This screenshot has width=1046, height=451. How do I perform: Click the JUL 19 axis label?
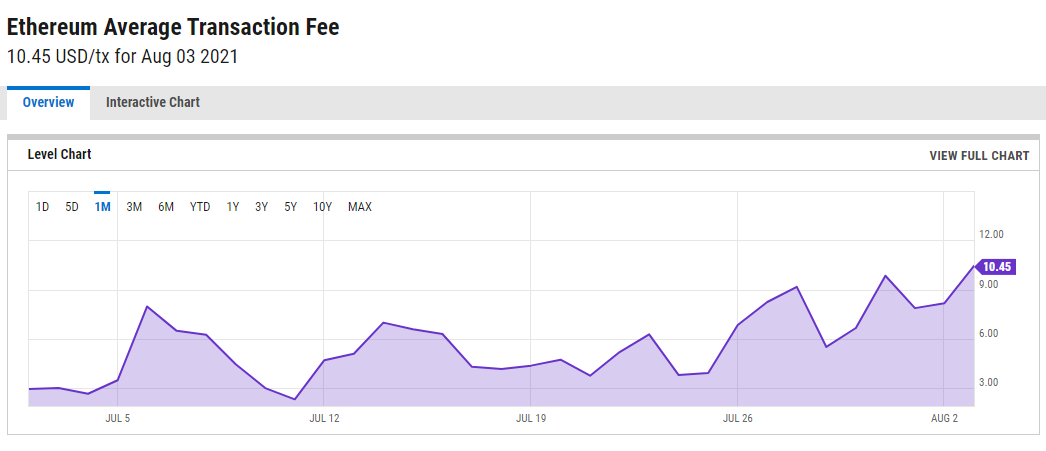(531, 419)
